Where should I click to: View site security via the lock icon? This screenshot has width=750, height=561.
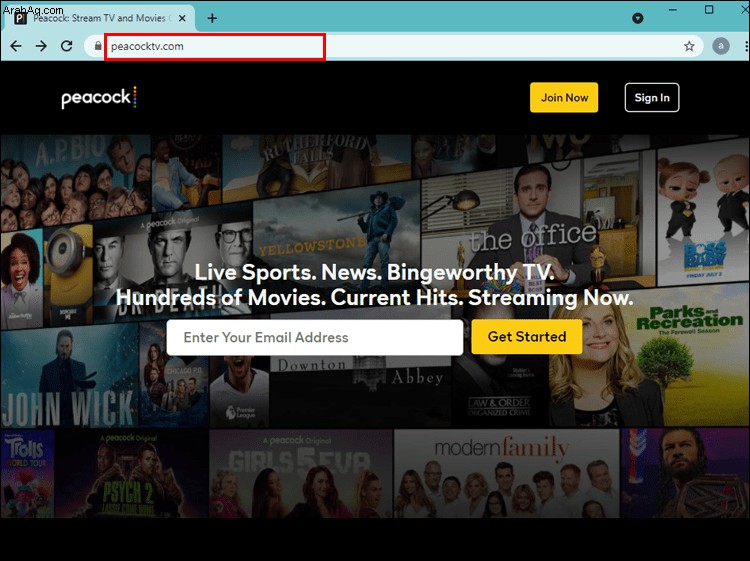(x=98, y=46)
